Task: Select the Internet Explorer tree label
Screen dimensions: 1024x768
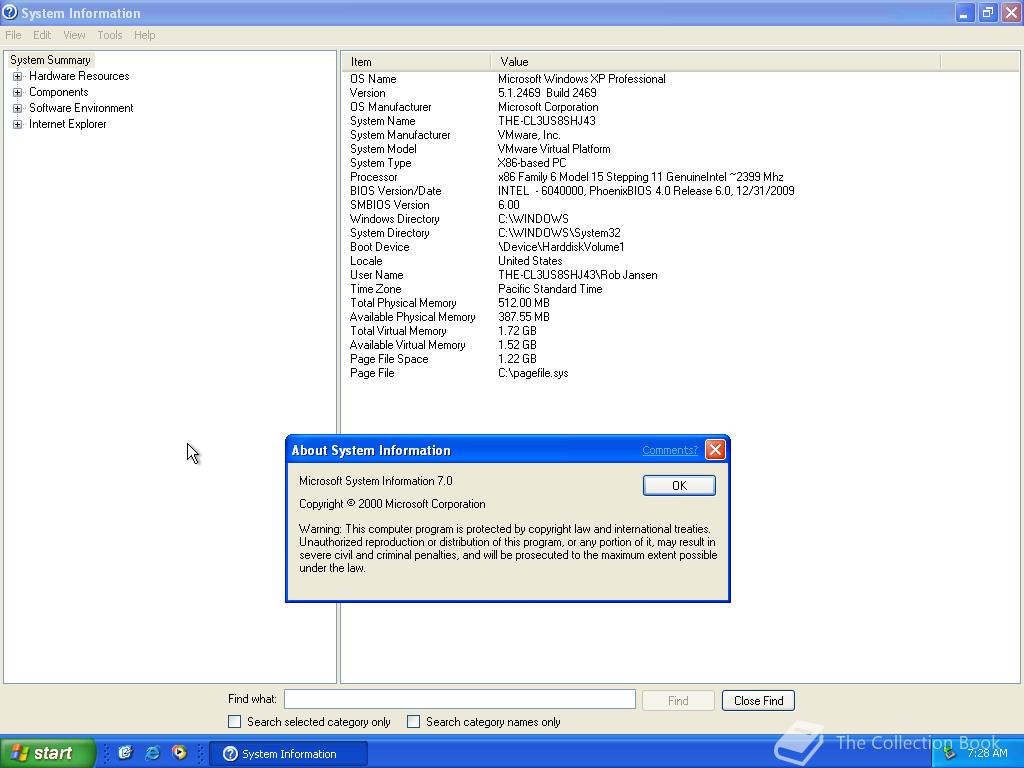Action: pyautogui.click(x=67, y=124)
